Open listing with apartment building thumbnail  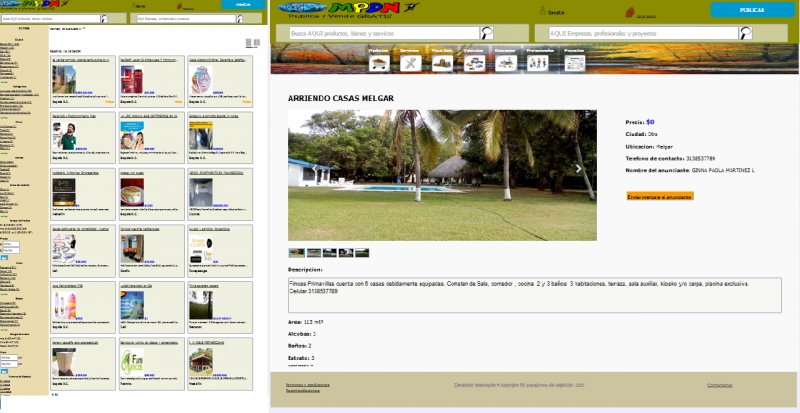tap(64, 79)
